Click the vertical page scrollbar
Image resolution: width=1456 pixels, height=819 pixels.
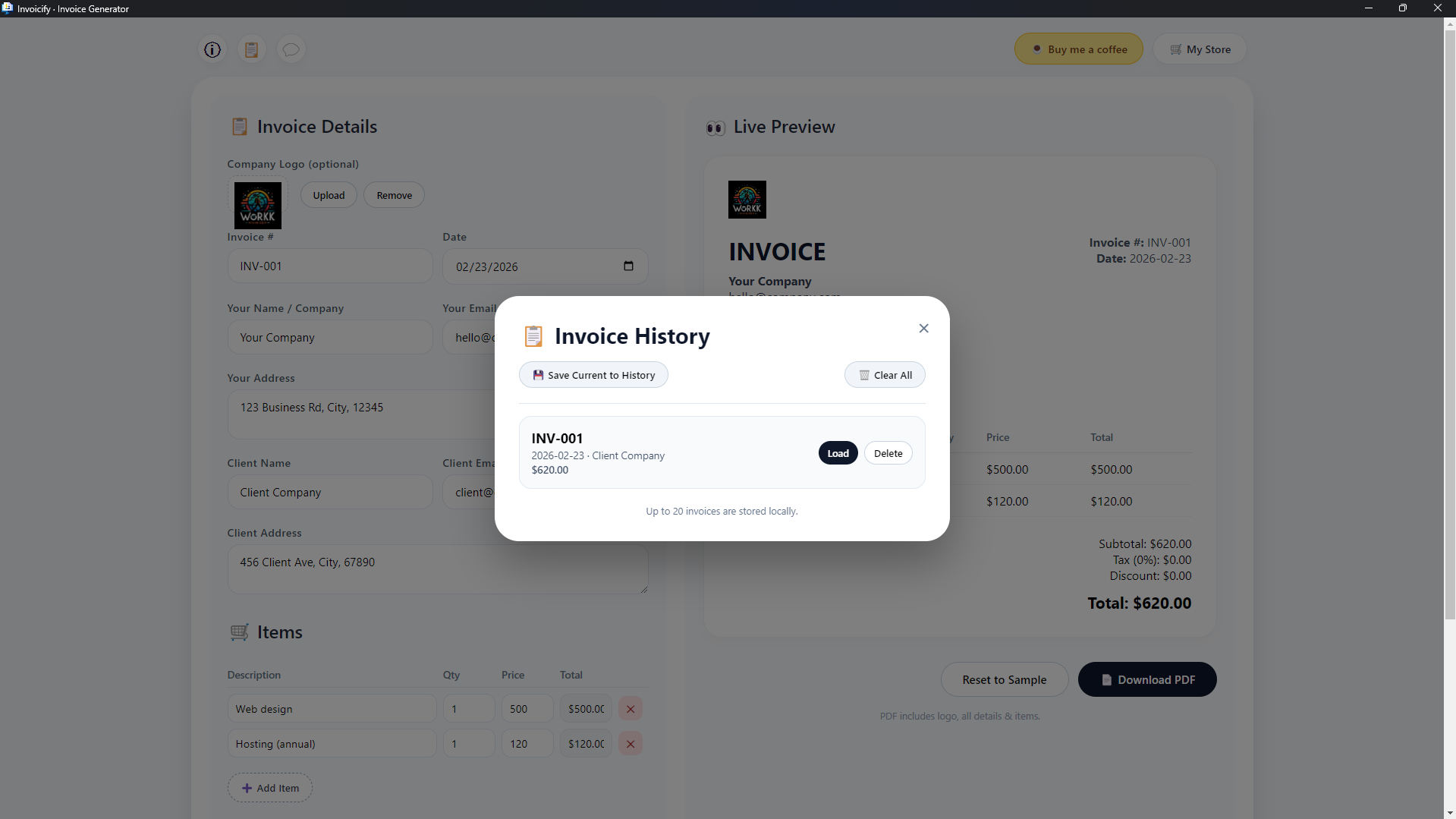[1450, 324]
